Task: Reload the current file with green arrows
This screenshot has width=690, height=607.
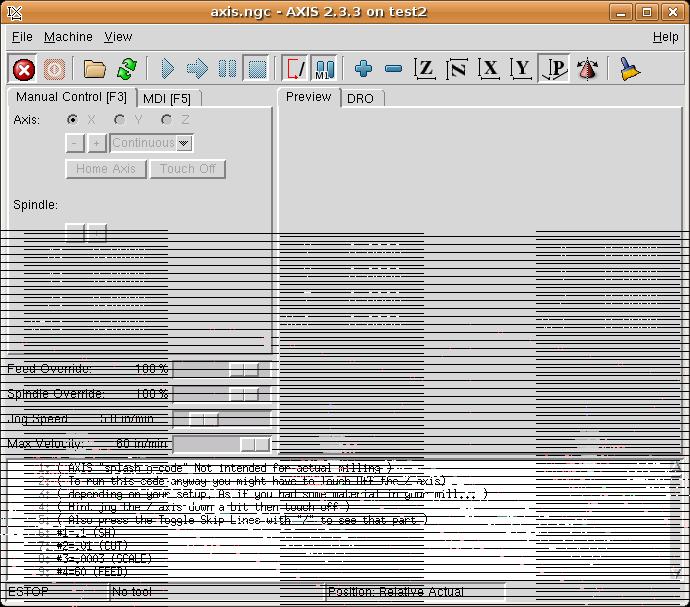Action: (127, 69)
